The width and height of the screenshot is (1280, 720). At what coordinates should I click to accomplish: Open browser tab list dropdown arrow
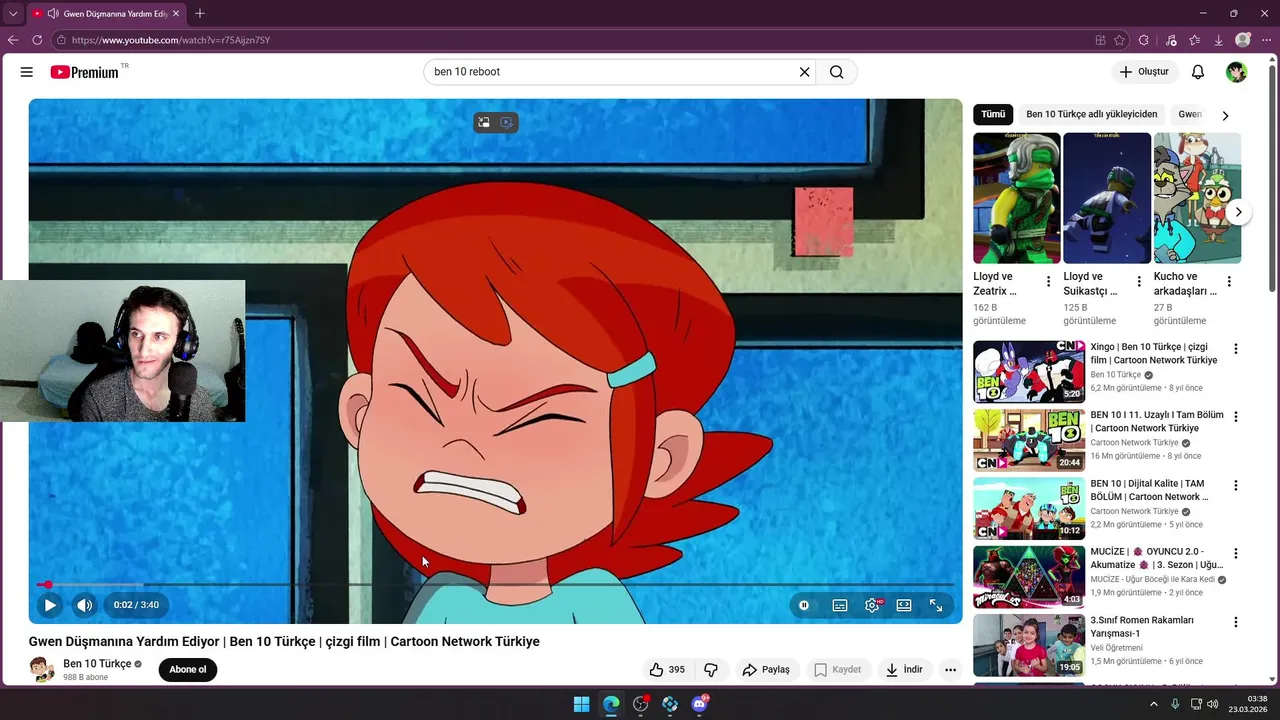pyautogui.click(x=13, y=14)
